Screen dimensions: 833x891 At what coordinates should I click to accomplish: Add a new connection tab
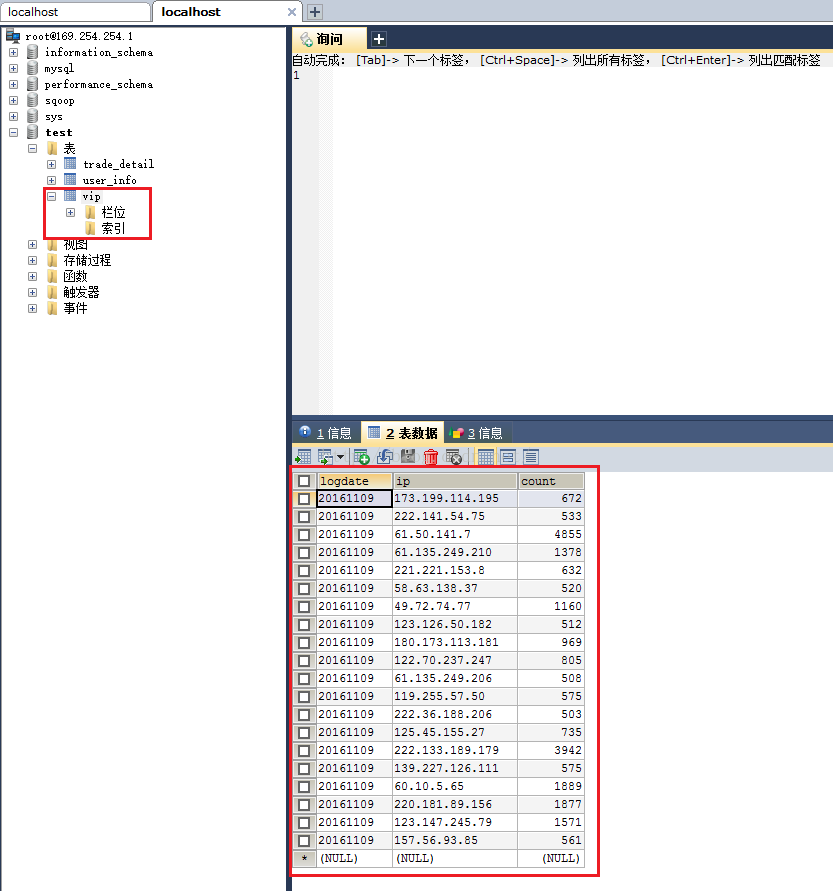pos(315,11)
